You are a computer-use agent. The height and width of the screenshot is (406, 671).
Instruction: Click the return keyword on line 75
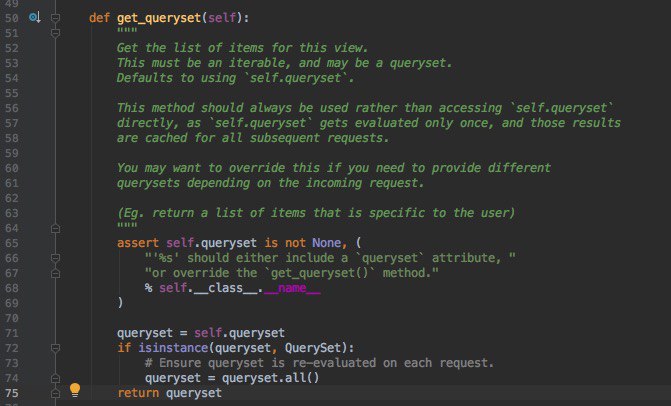(138, 393)
